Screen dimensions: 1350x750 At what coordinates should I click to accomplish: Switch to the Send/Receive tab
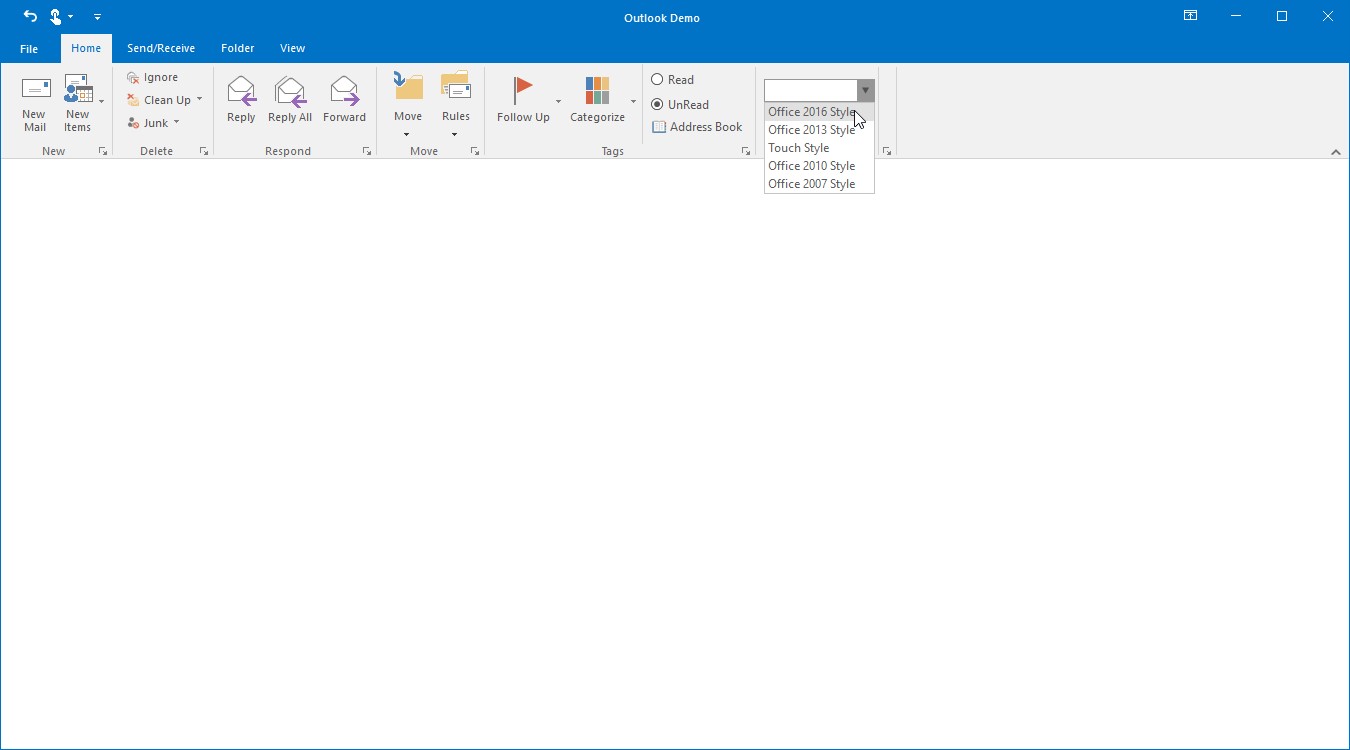161,48
